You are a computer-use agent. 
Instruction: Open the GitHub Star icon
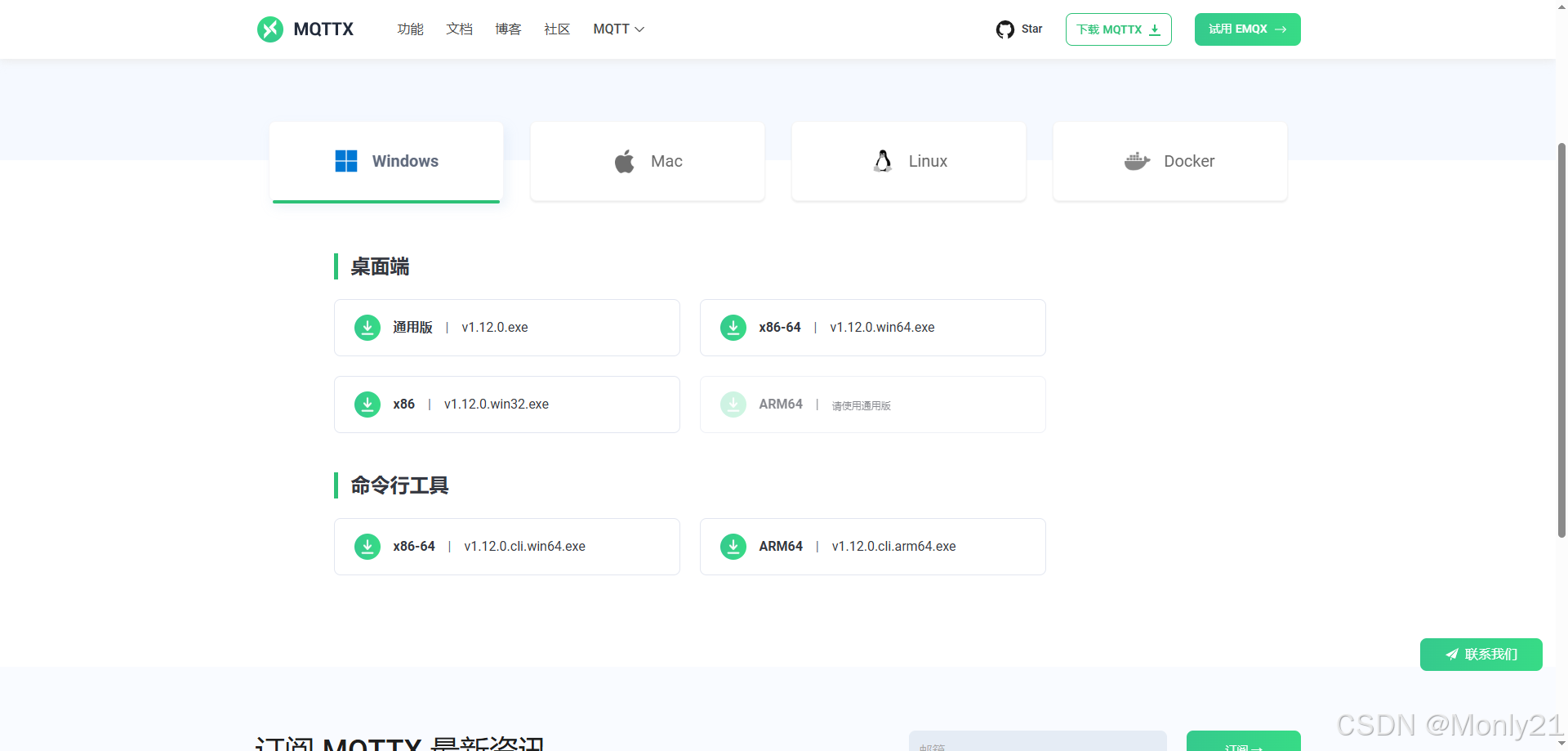click(x=1004, y=29)
